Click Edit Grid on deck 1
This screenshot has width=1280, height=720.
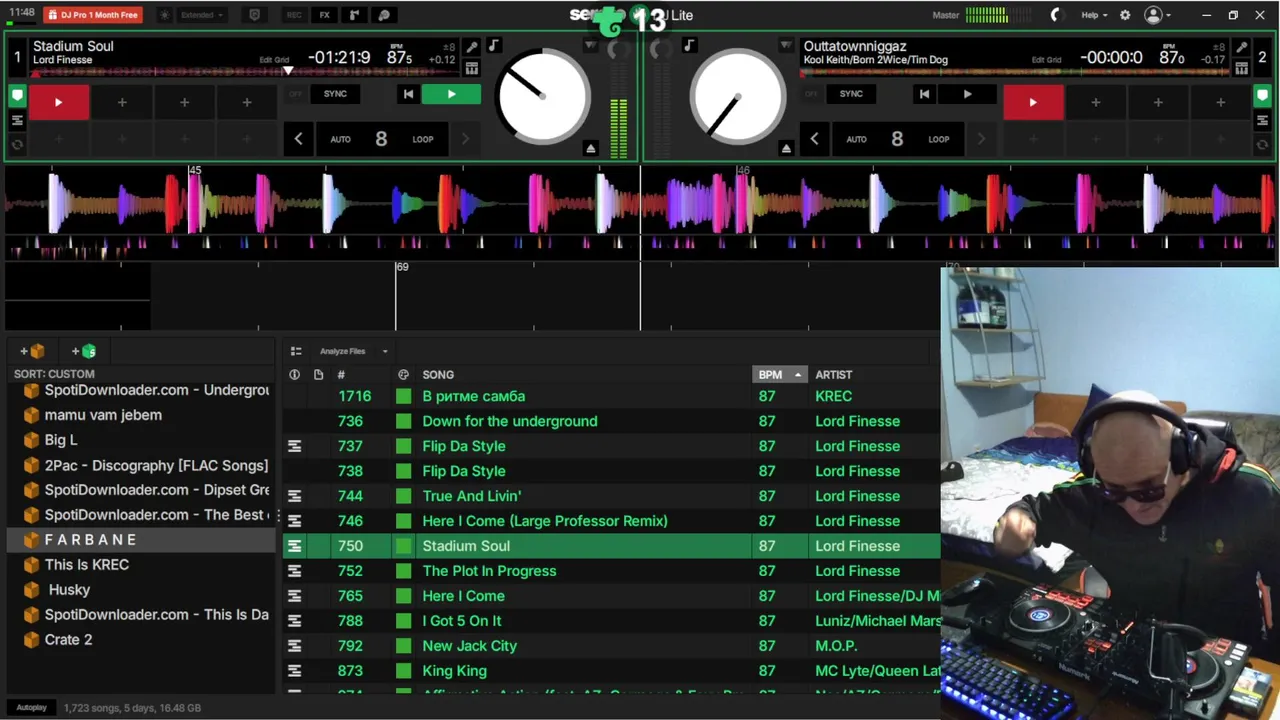(x=274, y=60)
